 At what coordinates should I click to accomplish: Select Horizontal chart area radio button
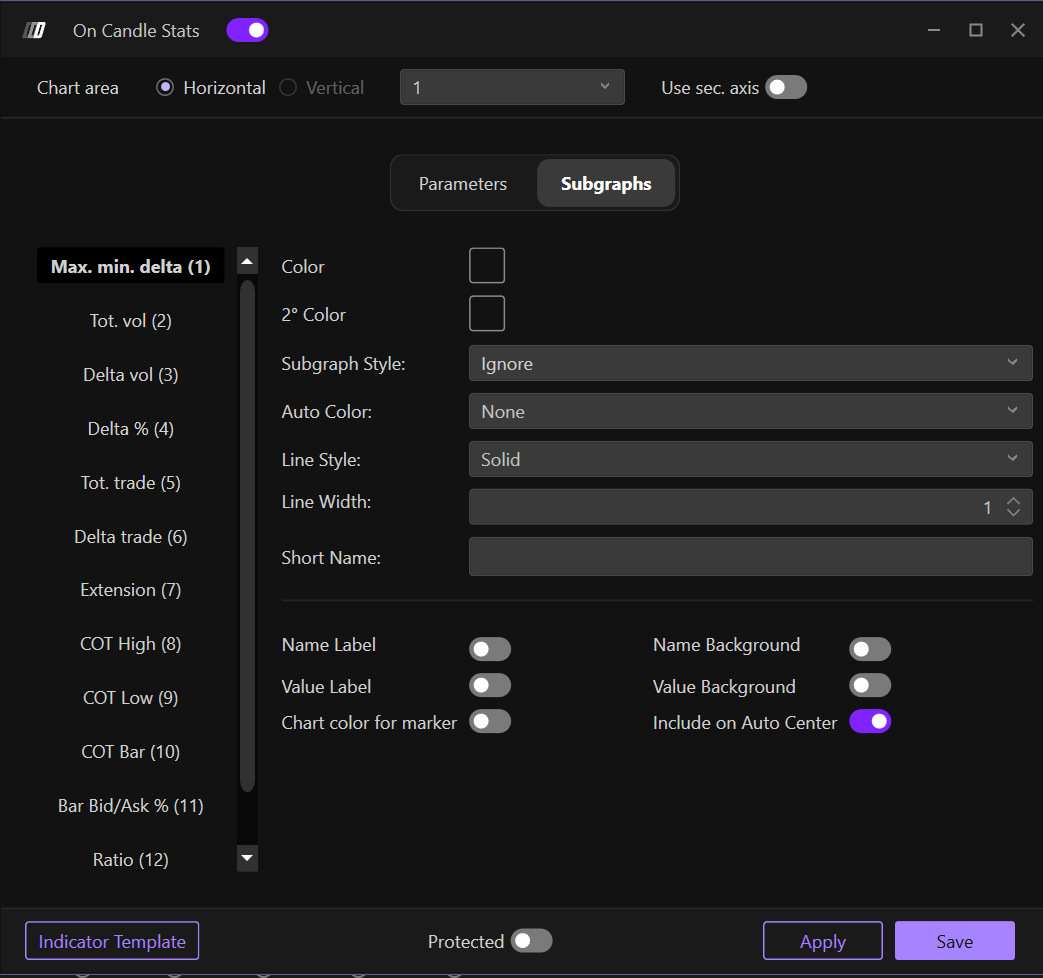tap(166, 88)
